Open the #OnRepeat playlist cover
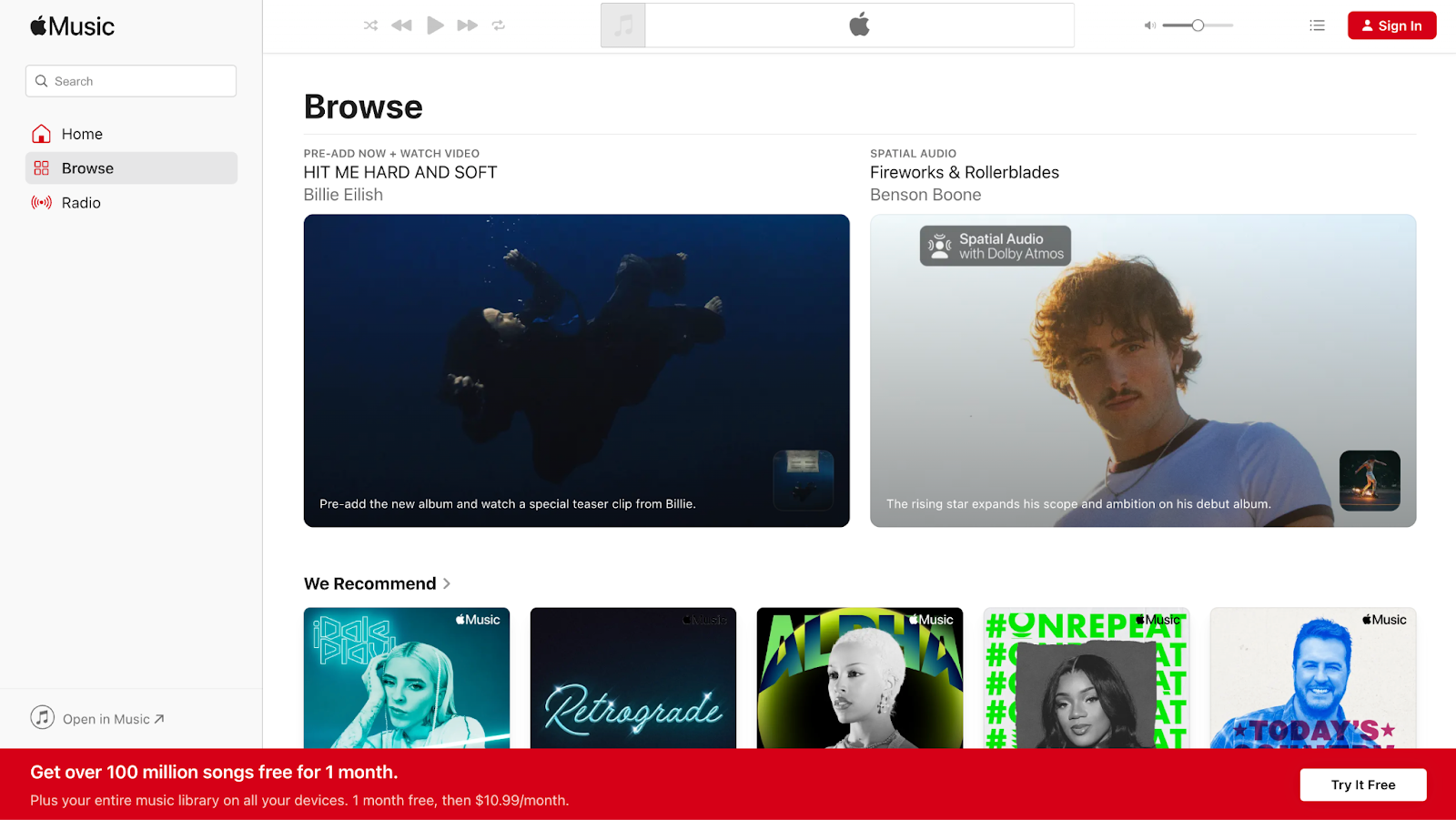The height and width of the screenshot is (820, 1456). tap(1087, 678)
